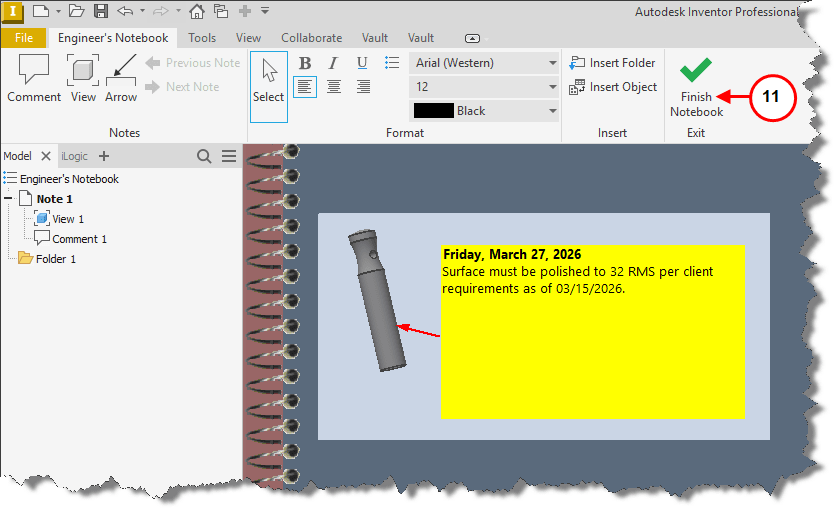Click the Select cursor tool
This screenshot has height=508, width=834.
tap(269, 87)
